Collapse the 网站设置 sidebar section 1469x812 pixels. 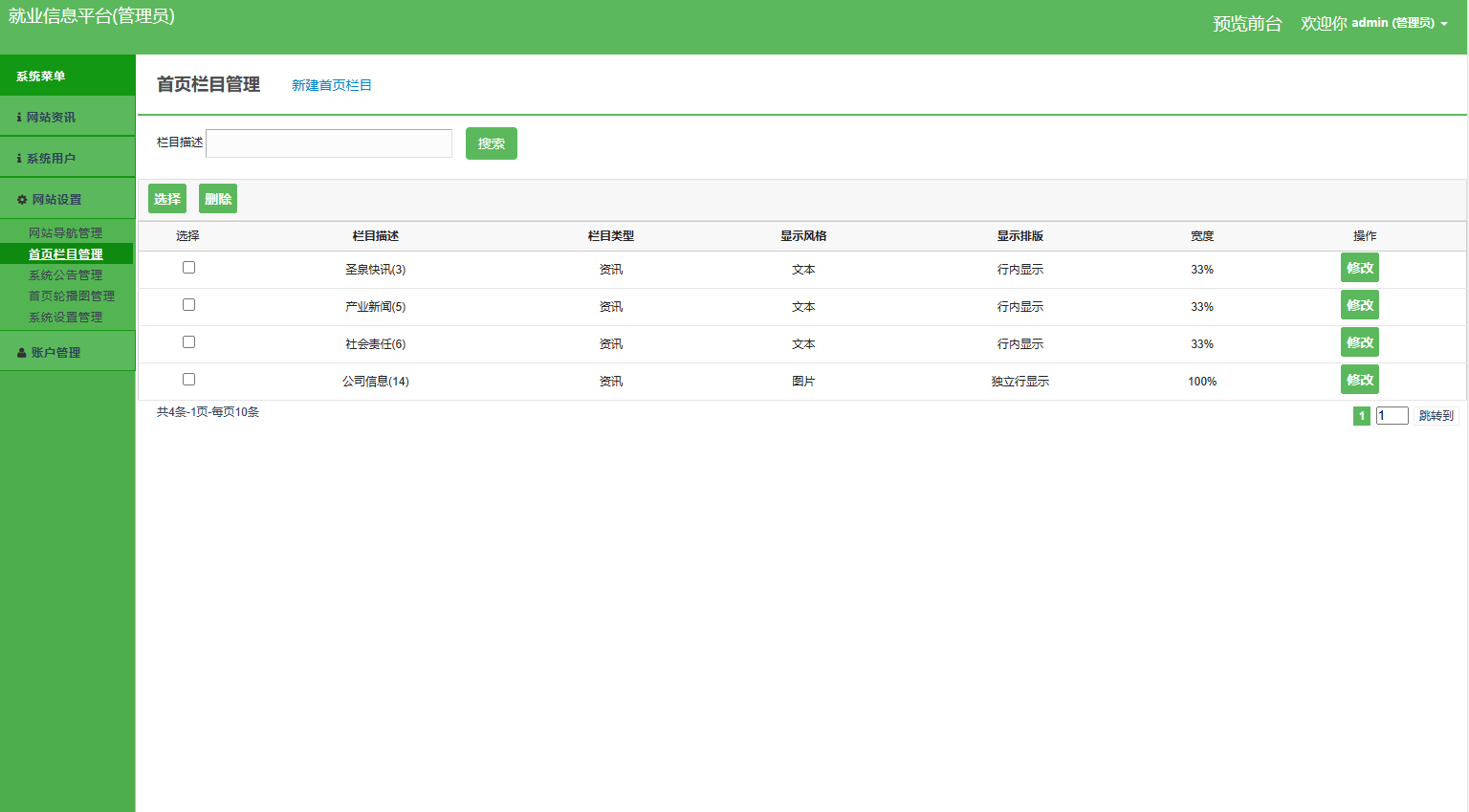pos(56,200)
